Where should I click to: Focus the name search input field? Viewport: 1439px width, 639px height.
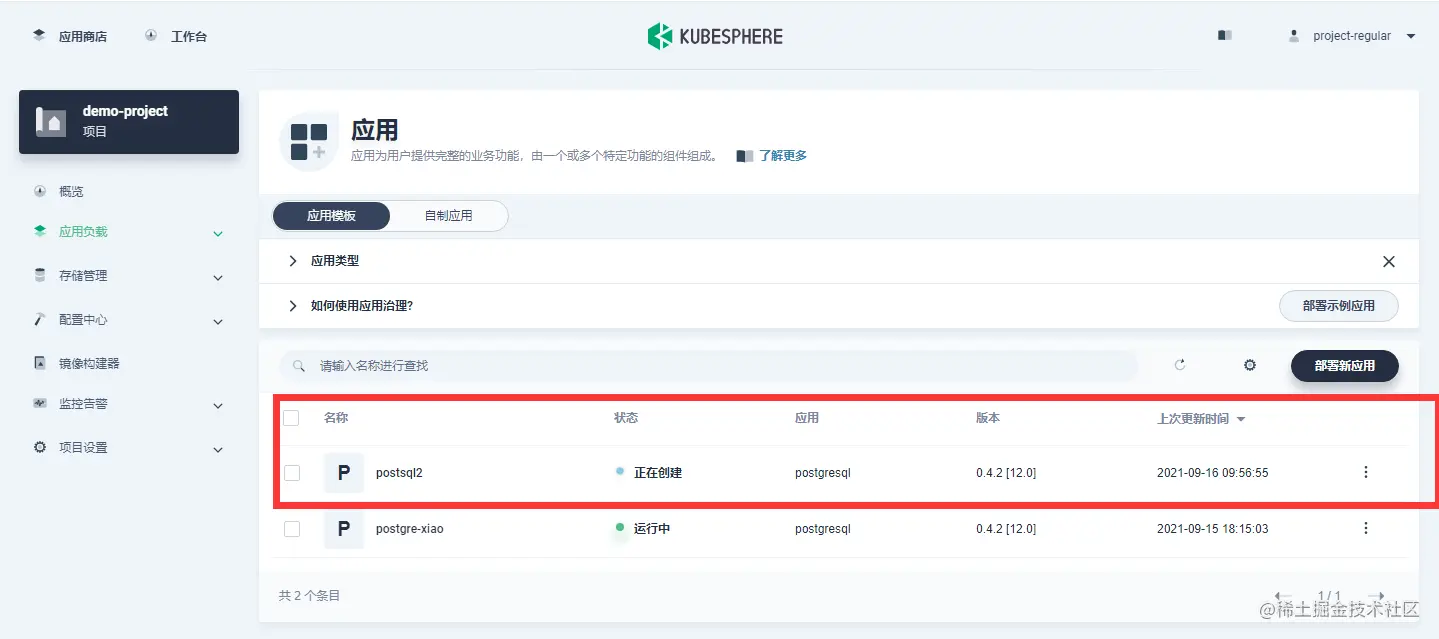pyautogui.click(x=708, y=366)
